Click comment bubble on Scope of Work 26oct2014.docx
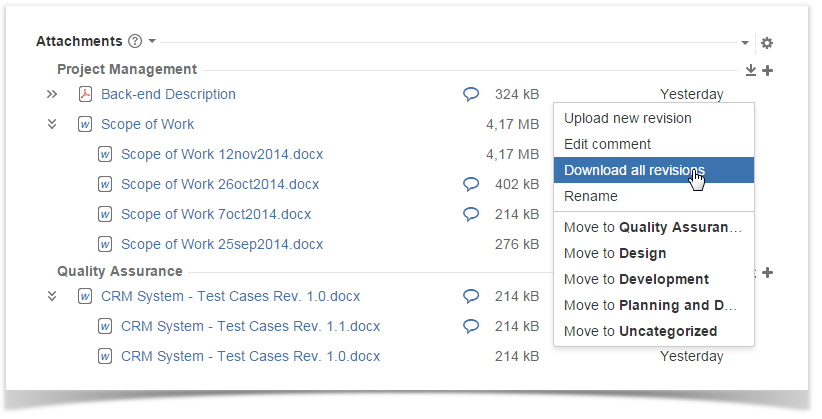Viewport: 822px width, 419px height. [x=471, y=184]
